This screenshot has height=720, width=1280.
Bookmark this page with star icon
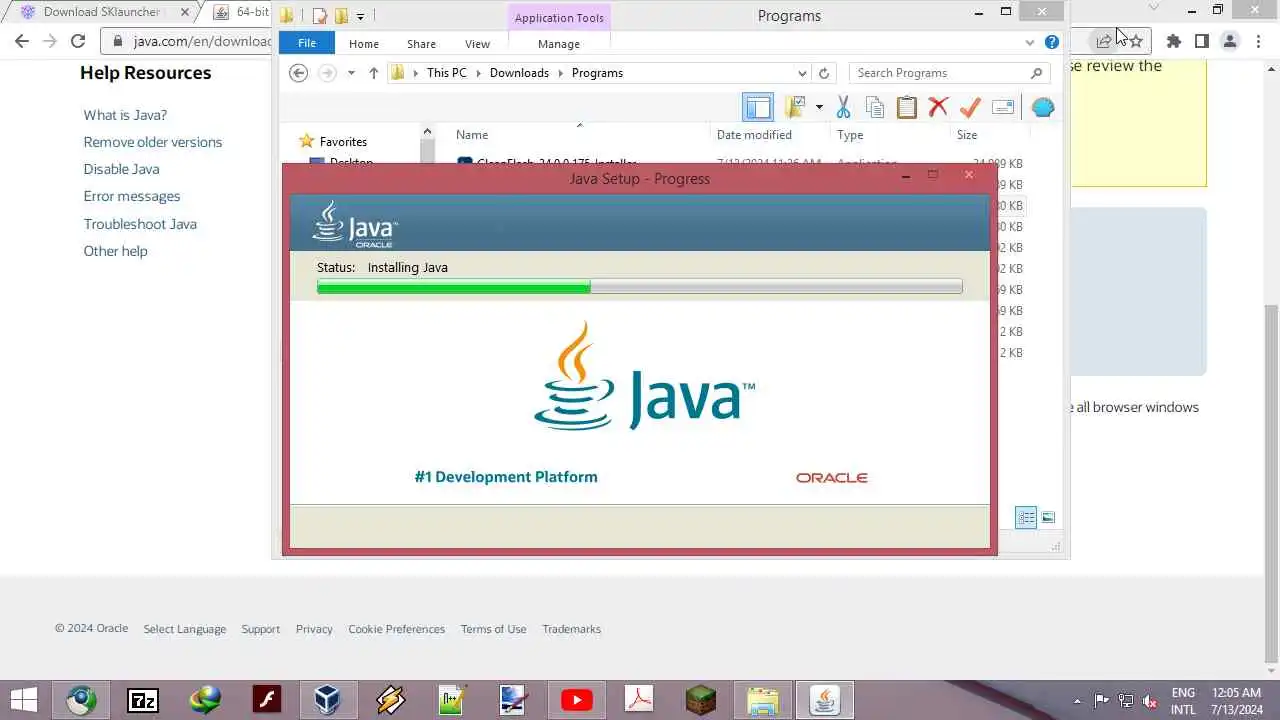[1136, 41]
